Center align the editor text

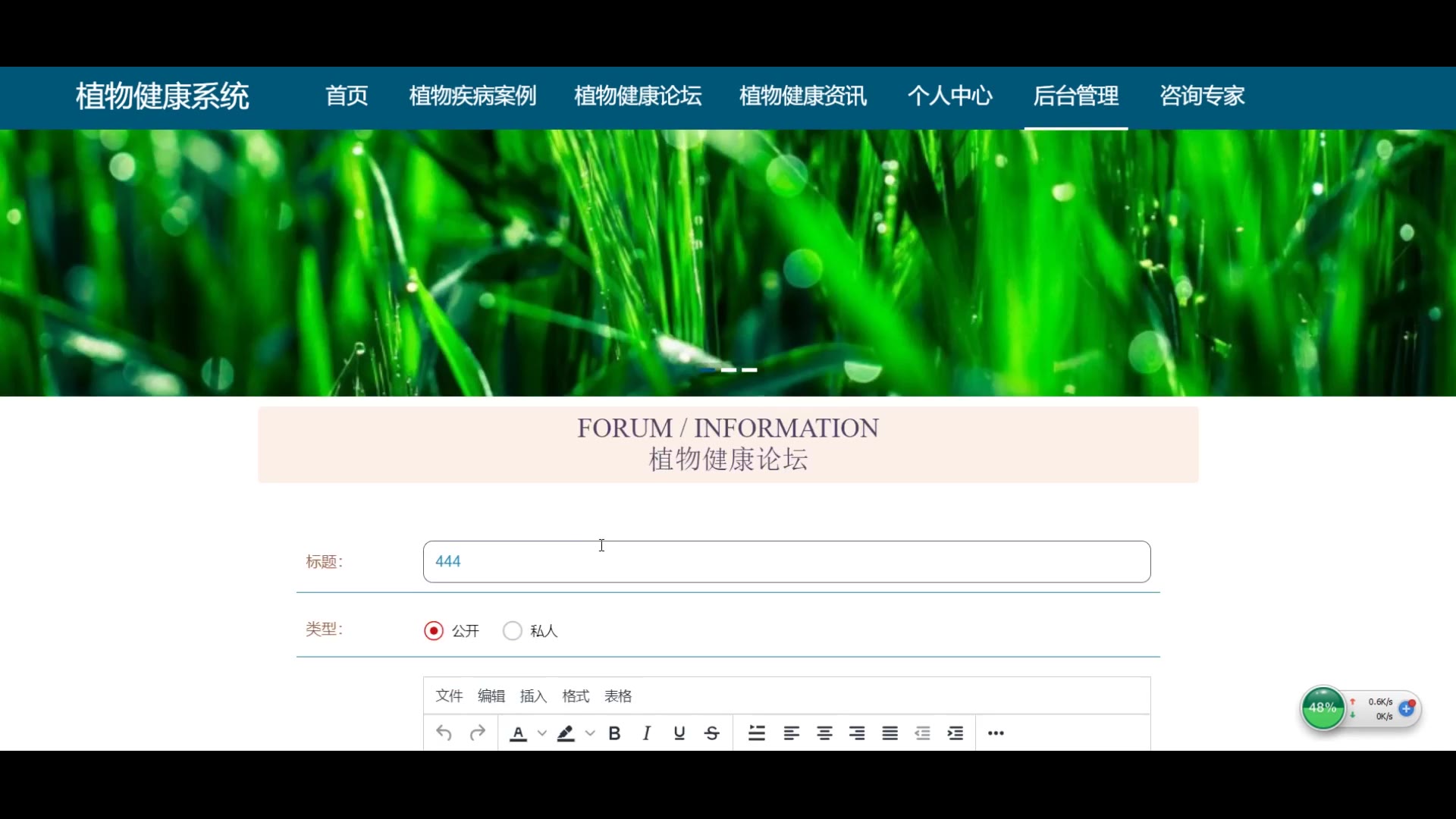(824, 733)
